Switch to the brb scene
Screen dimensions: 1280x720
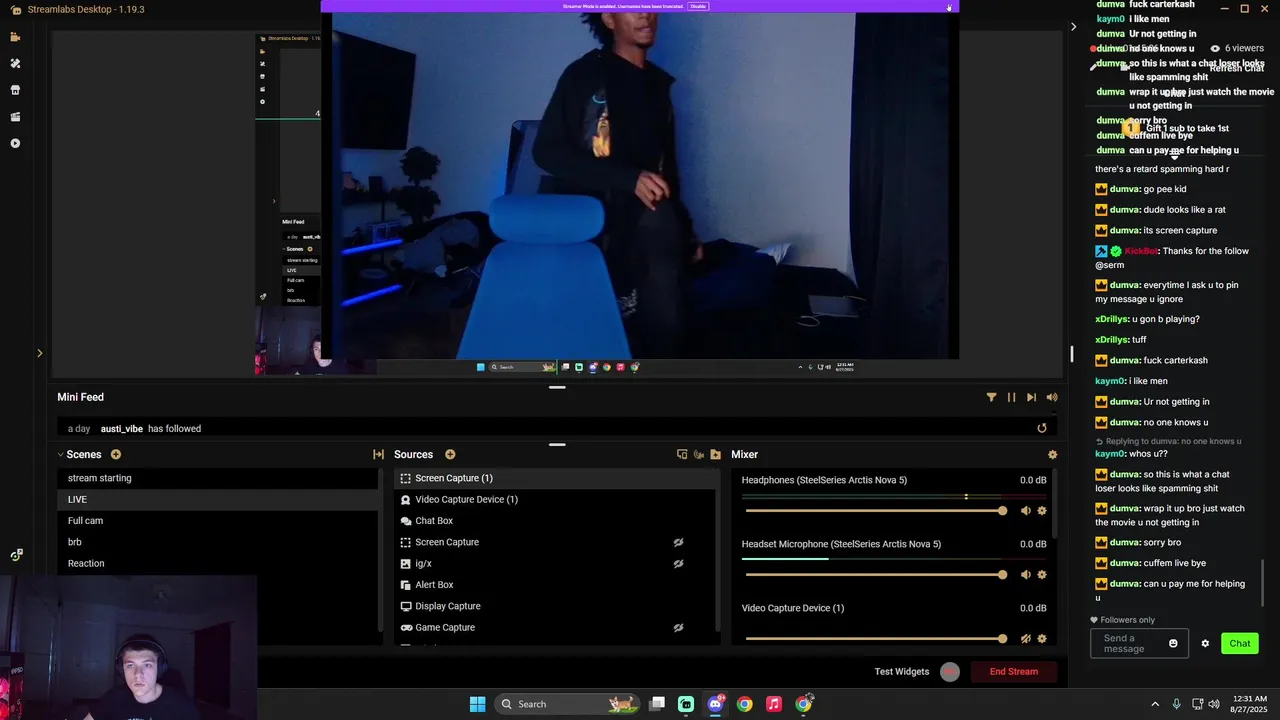click(218, 542)
